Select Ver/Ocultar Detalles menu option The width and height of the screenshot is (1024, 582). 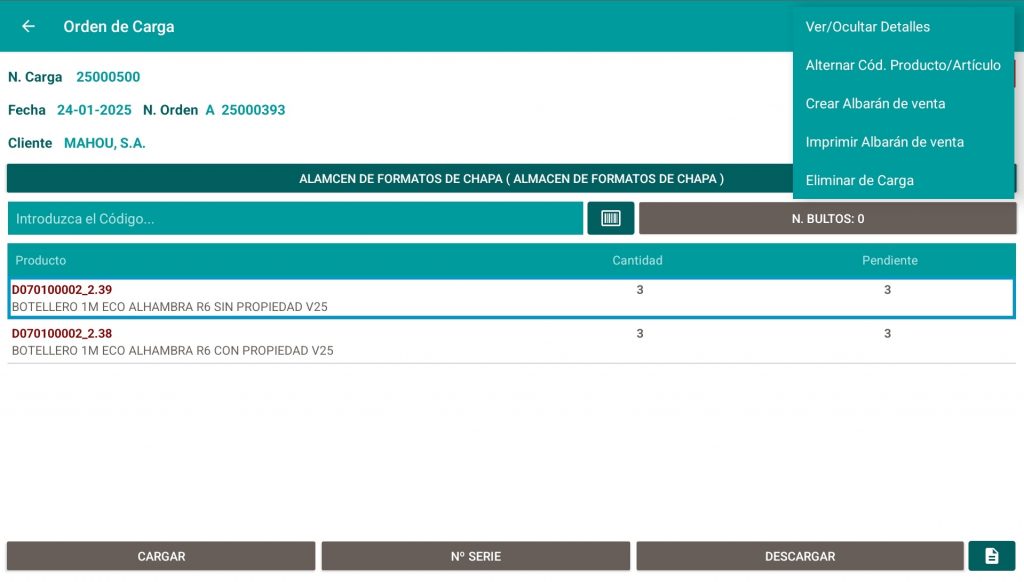click(x=867, y=27)
